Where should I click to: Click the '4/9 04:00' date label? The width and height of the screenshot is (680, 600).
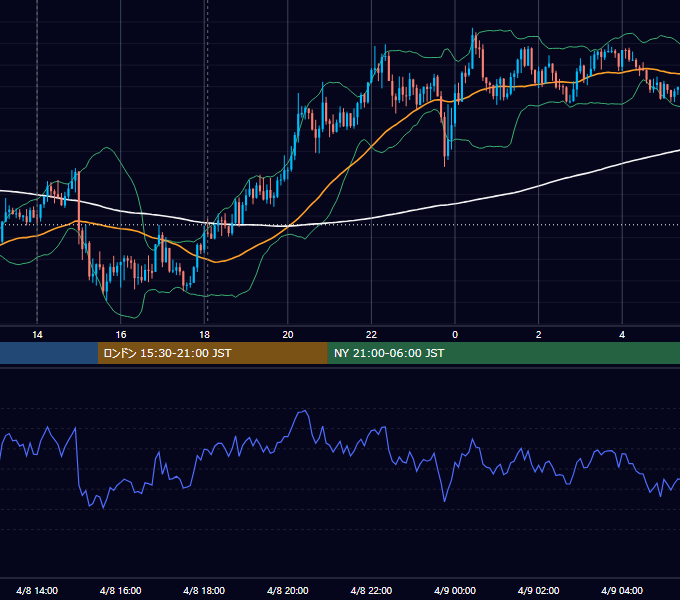(x=622, y=590)
